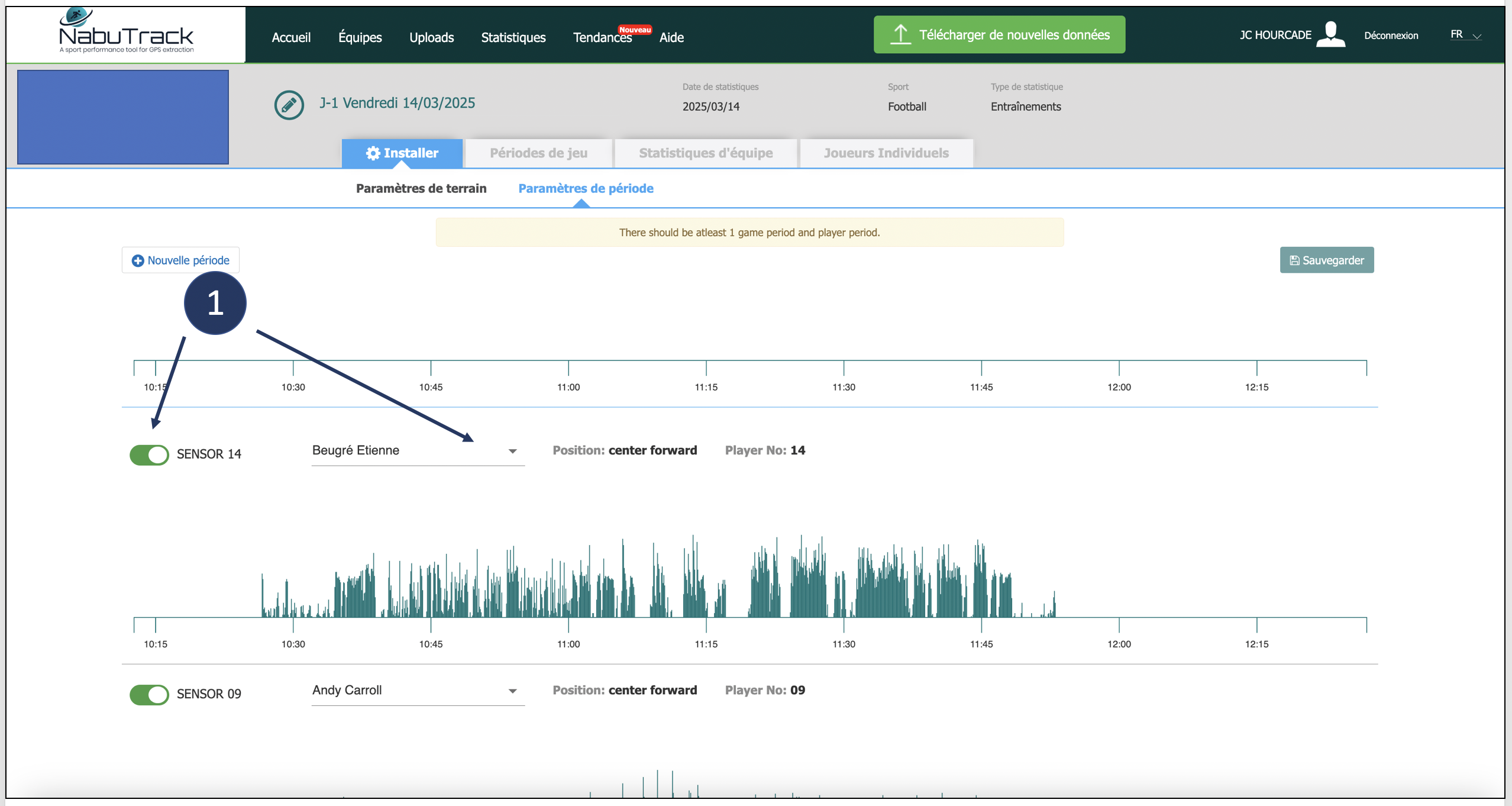This screenshot has width=1512, height=806.
Task: Switch to Joueurs Individuels tab
Action: coord(886,153)
